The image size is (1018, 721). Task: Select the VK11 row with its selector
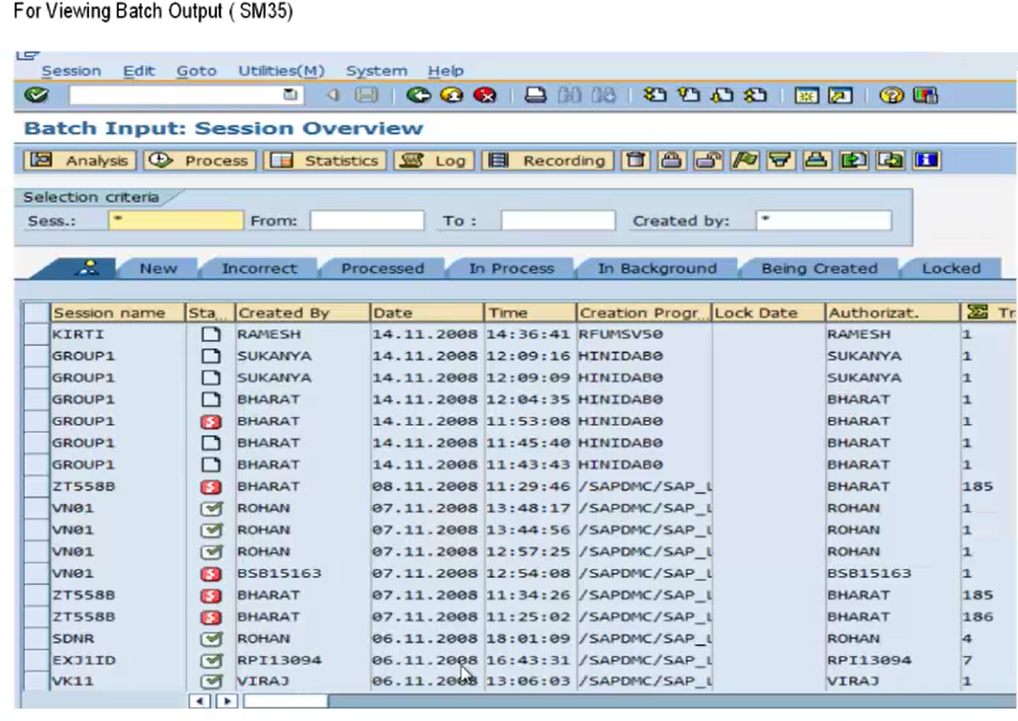click(x=36, y=681)
